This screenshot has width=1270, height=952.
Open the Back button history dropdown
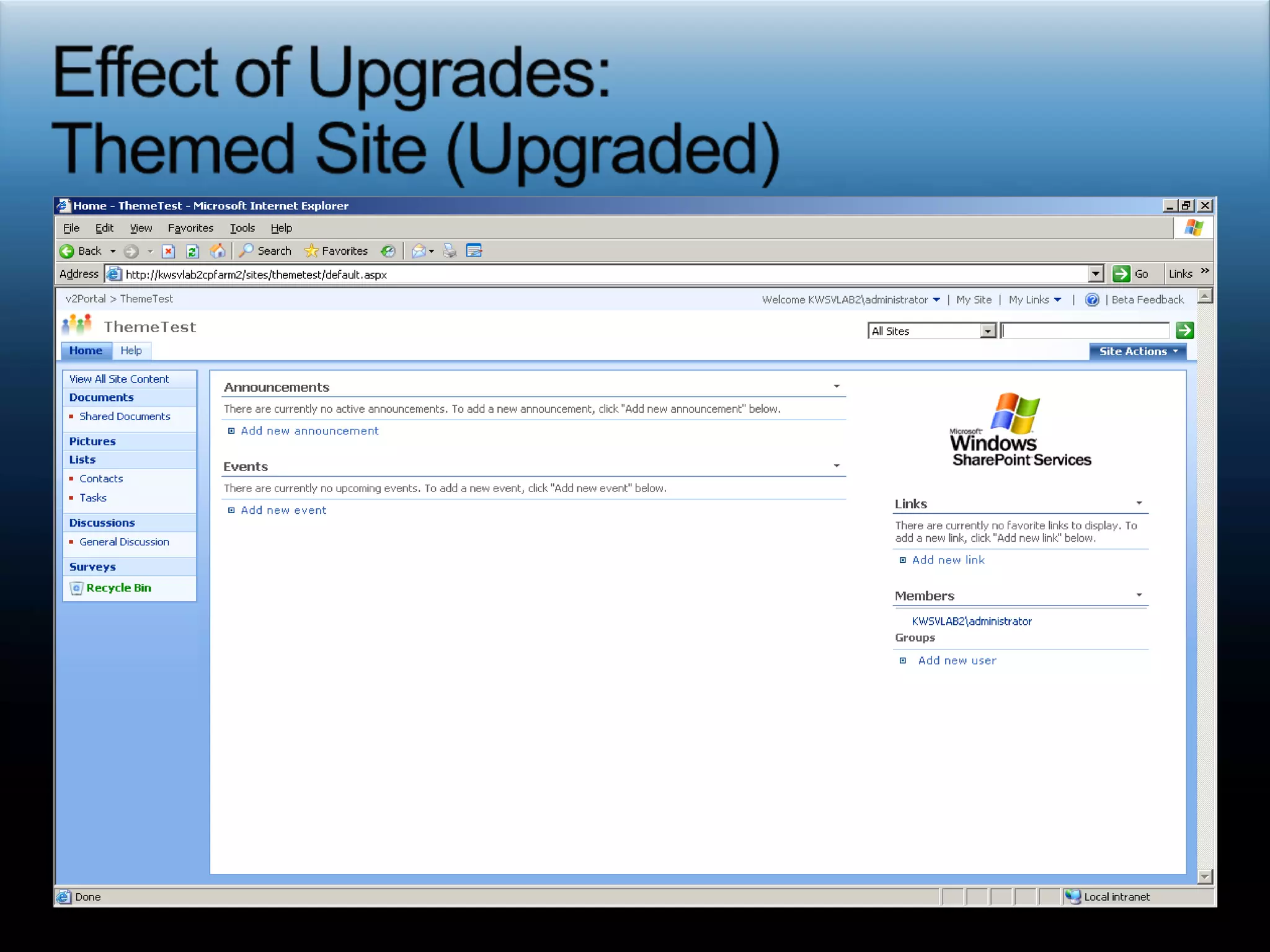click(x=113, y=252)
